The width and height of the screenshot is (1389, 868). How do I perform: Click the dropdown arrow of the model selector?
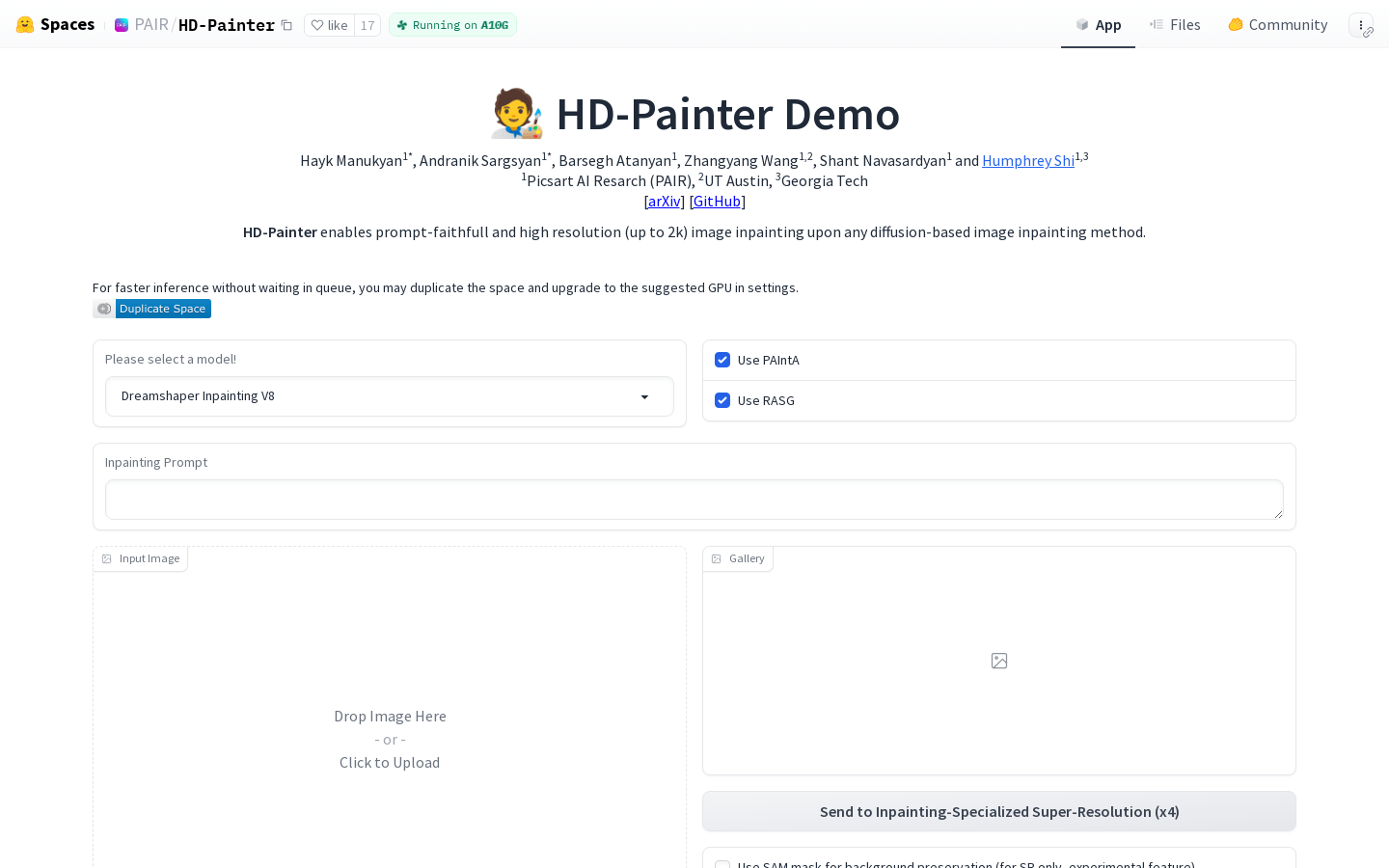[x=645, y=397]
